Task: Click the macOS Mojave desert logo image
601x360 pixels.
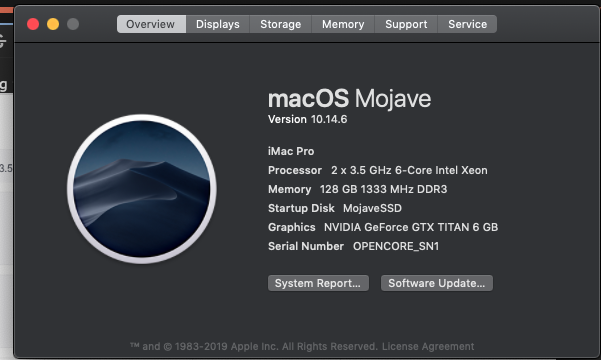Action: [x=142, y=189]
